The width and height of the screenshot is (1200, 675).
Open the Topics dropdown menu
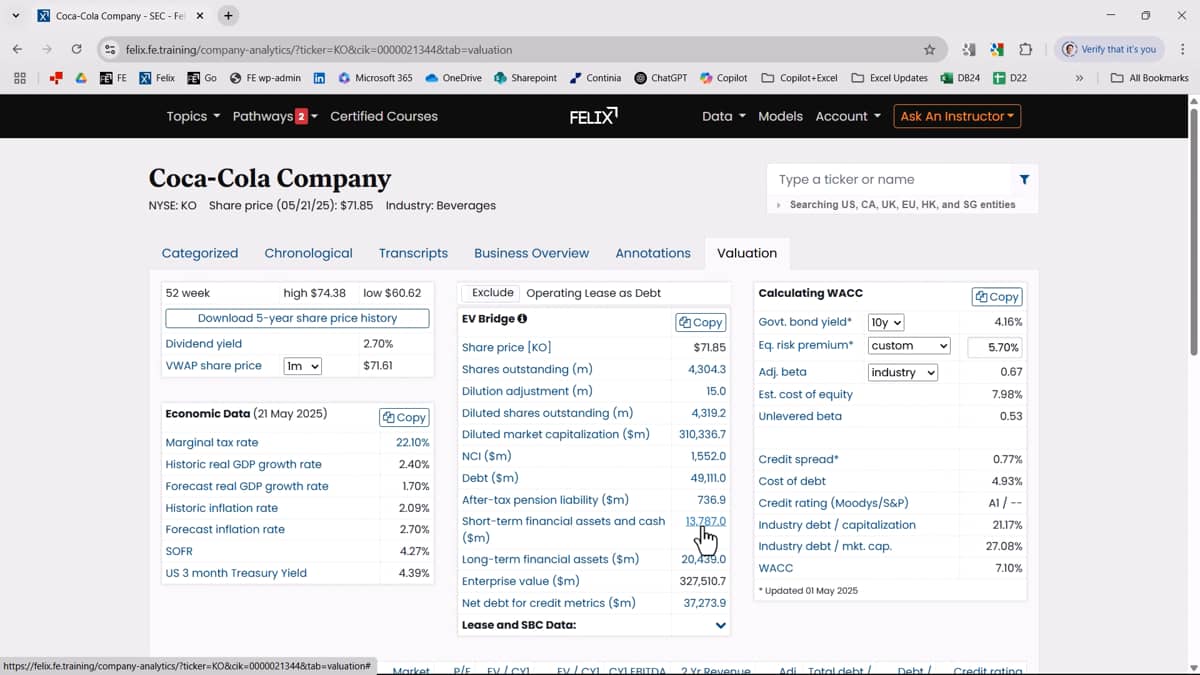coord(193,116)
